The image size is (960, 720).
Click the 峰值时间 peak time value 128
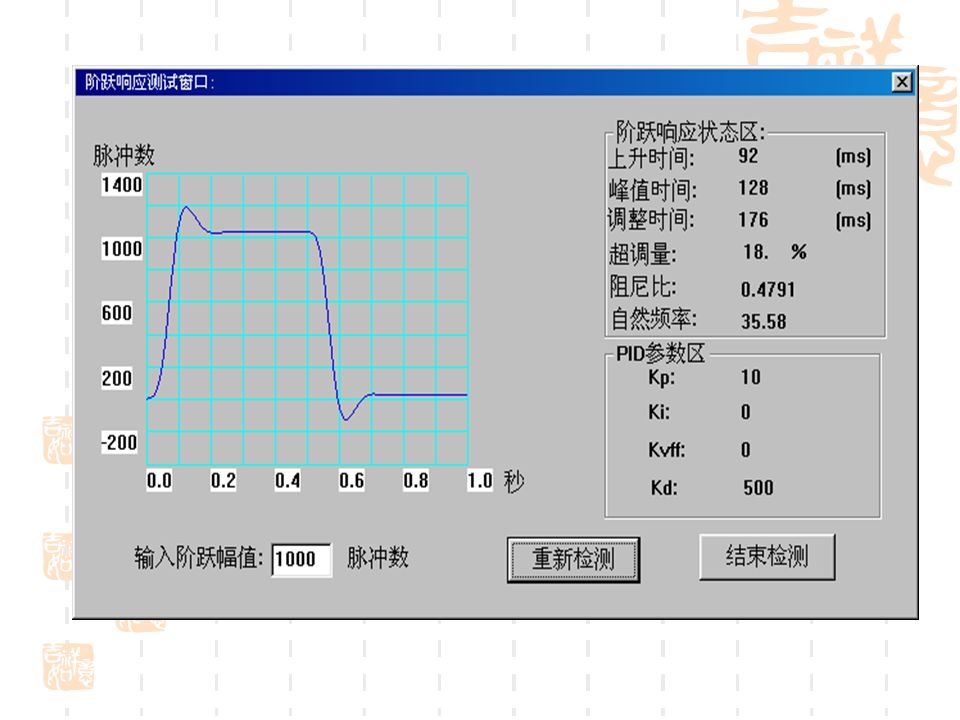click(x=755, y=188)
